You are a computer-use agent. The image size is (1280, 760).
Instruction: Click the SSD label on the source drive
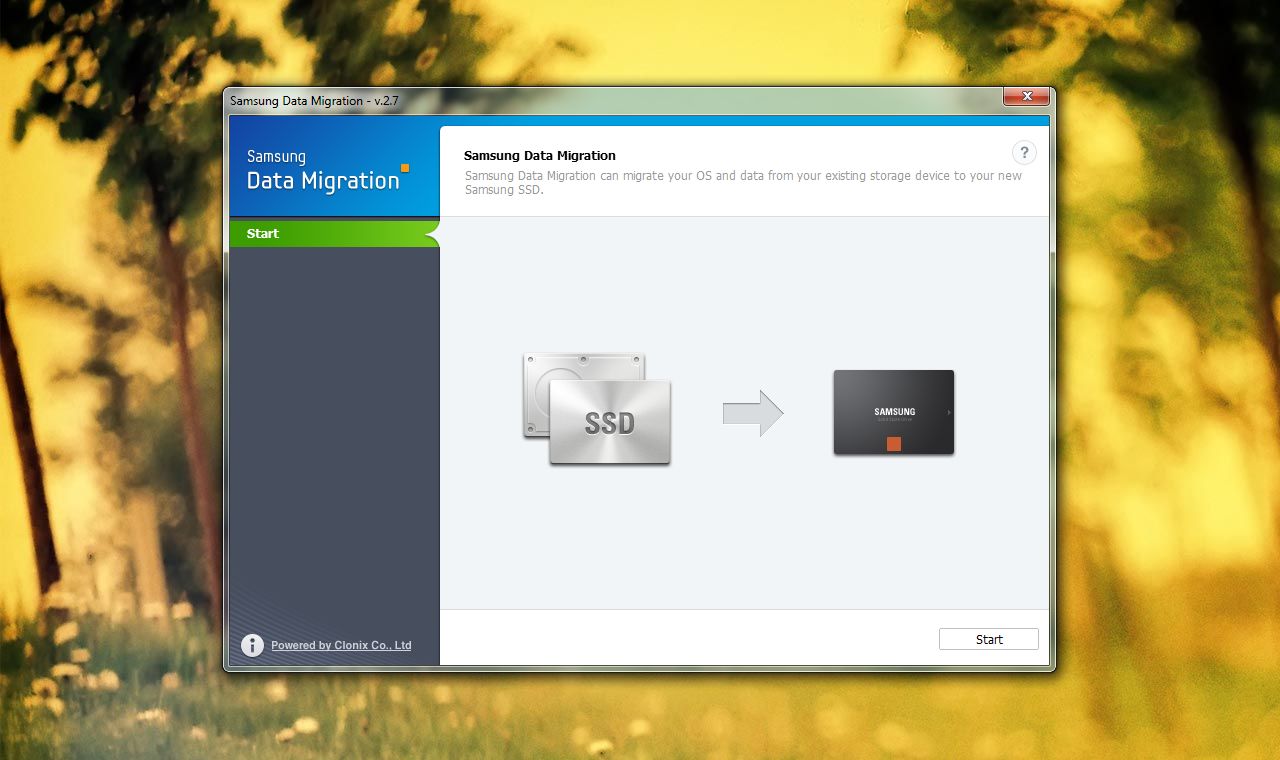[x=609, y=424]
